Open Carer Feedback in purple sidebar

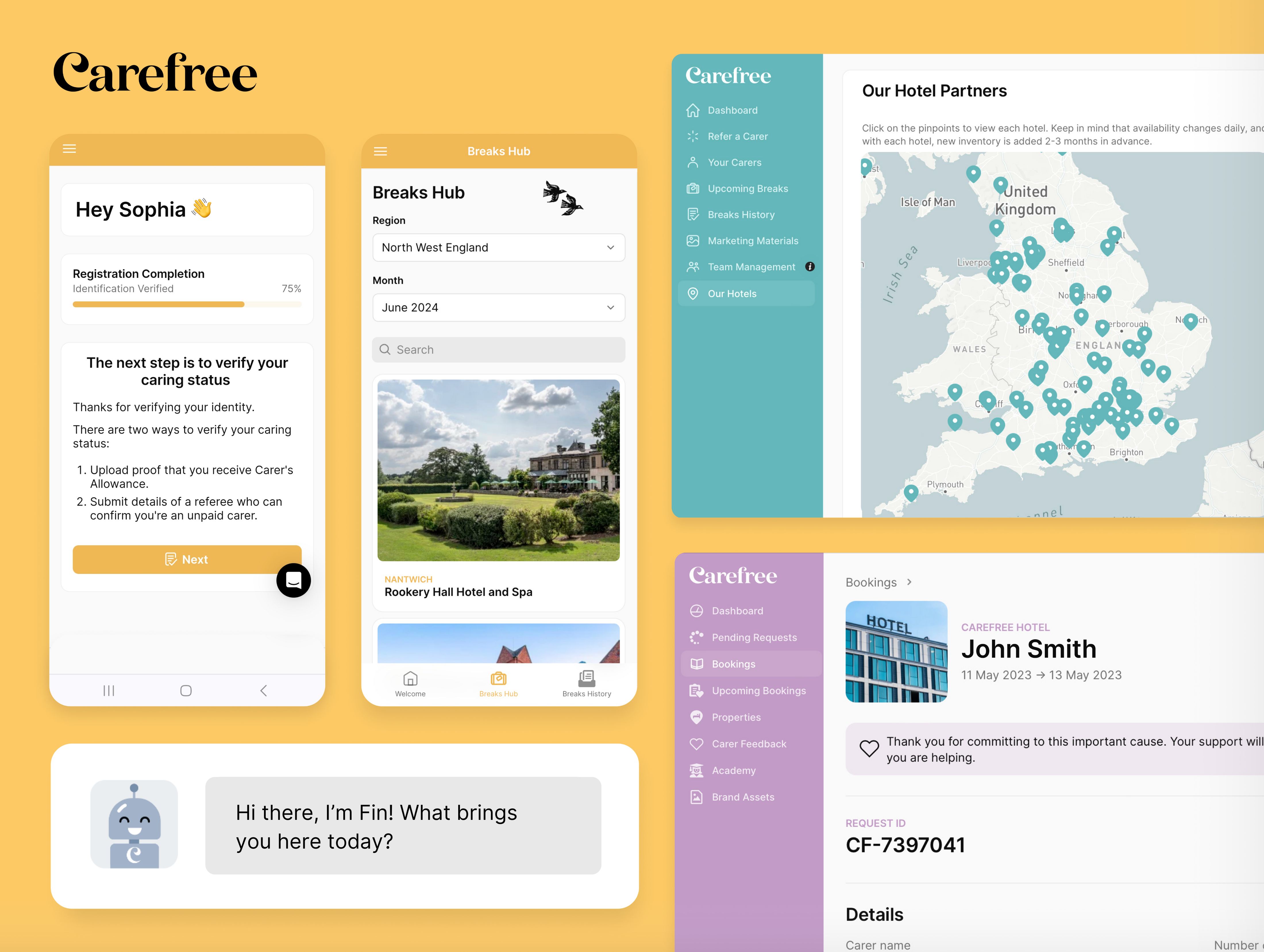[751, 744]
